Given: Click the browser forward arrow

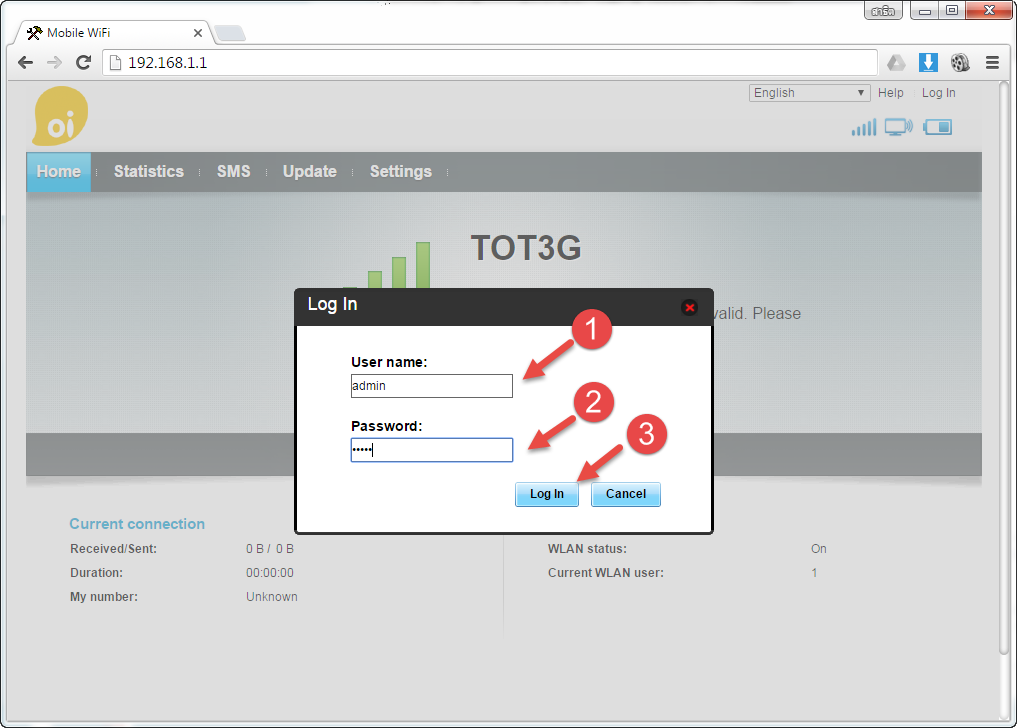Looking at the screenshot, I should pos(54,62).
